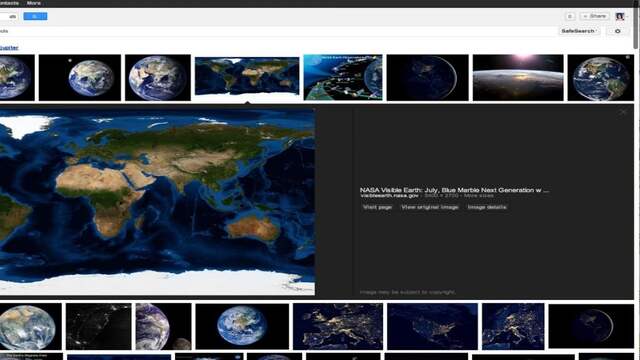
Task: Open Contacts in the top black bar
Action: (9, 3)
